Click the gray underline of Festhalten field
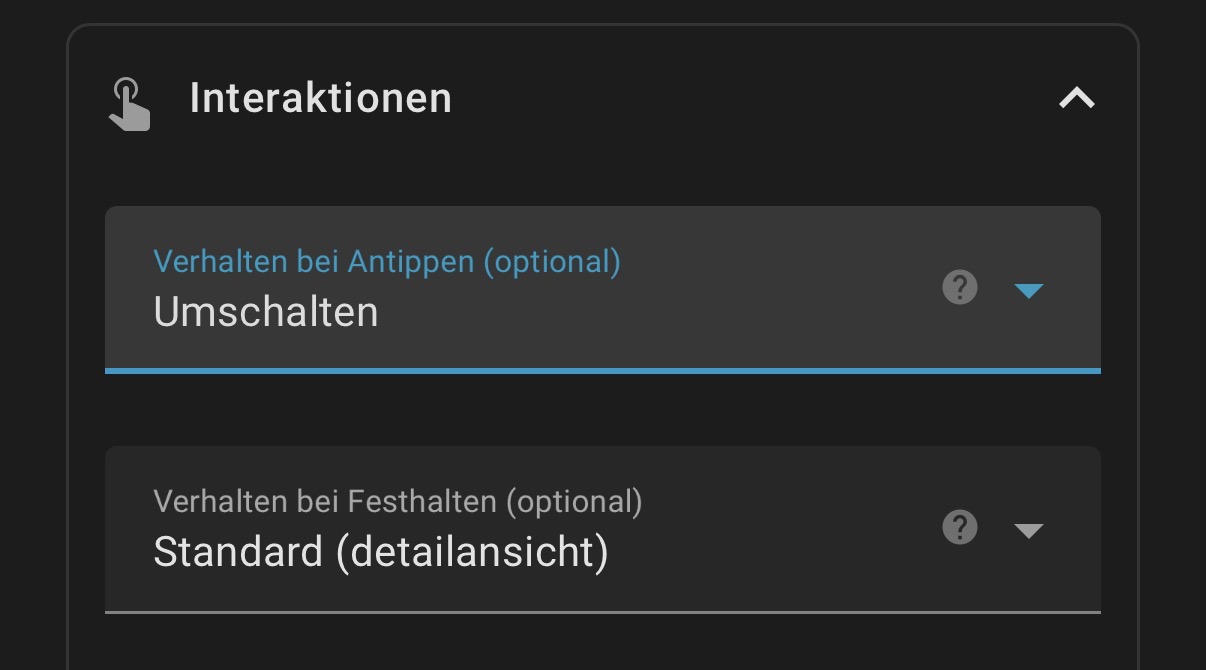The width and height of the screenshot is (1206, 670). click(x=602, y=611)
